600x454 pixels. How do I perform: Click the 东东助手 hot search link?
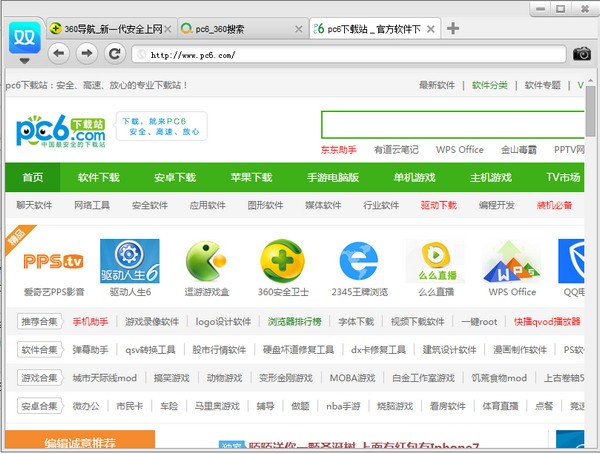[x=339, y=150]
